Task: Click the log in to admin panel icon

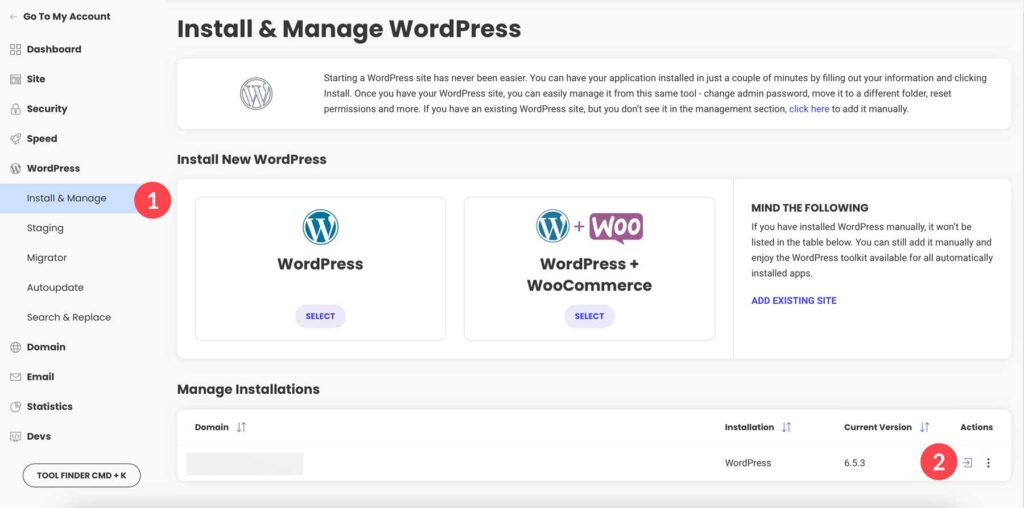Action: (967, 463)
